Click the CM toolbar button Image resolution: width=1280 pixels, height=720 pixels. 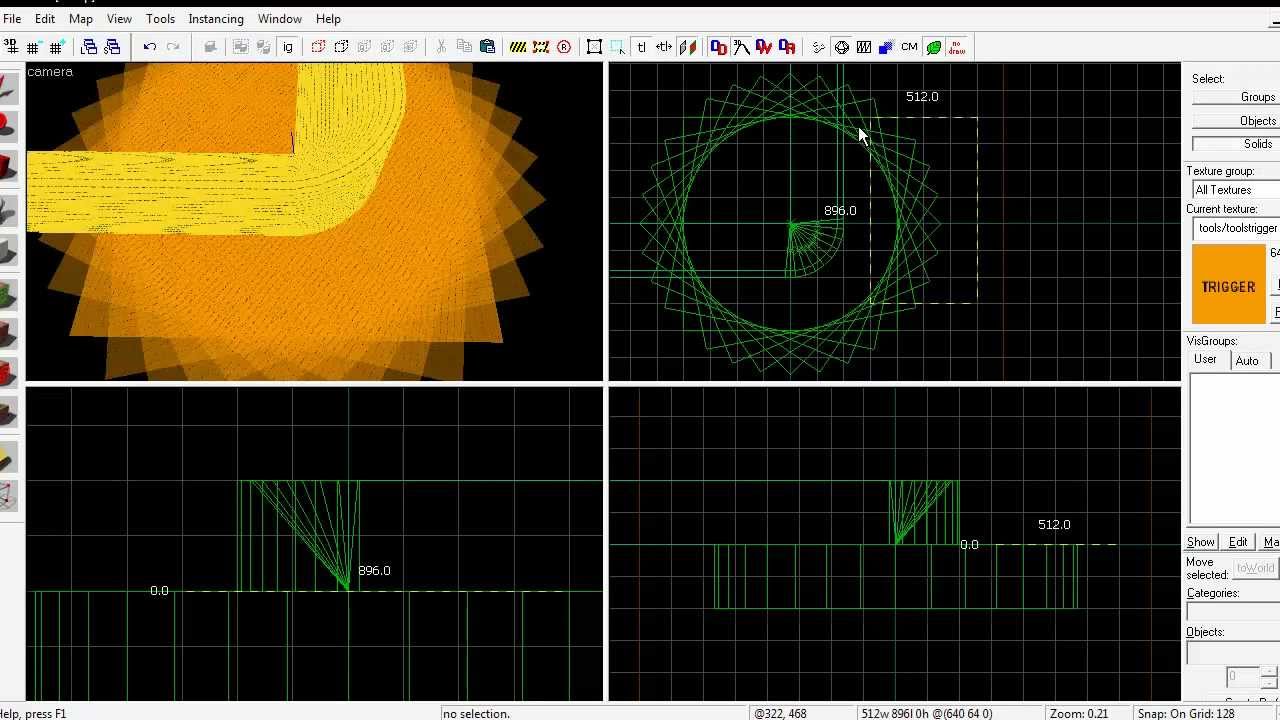[909, 47]
